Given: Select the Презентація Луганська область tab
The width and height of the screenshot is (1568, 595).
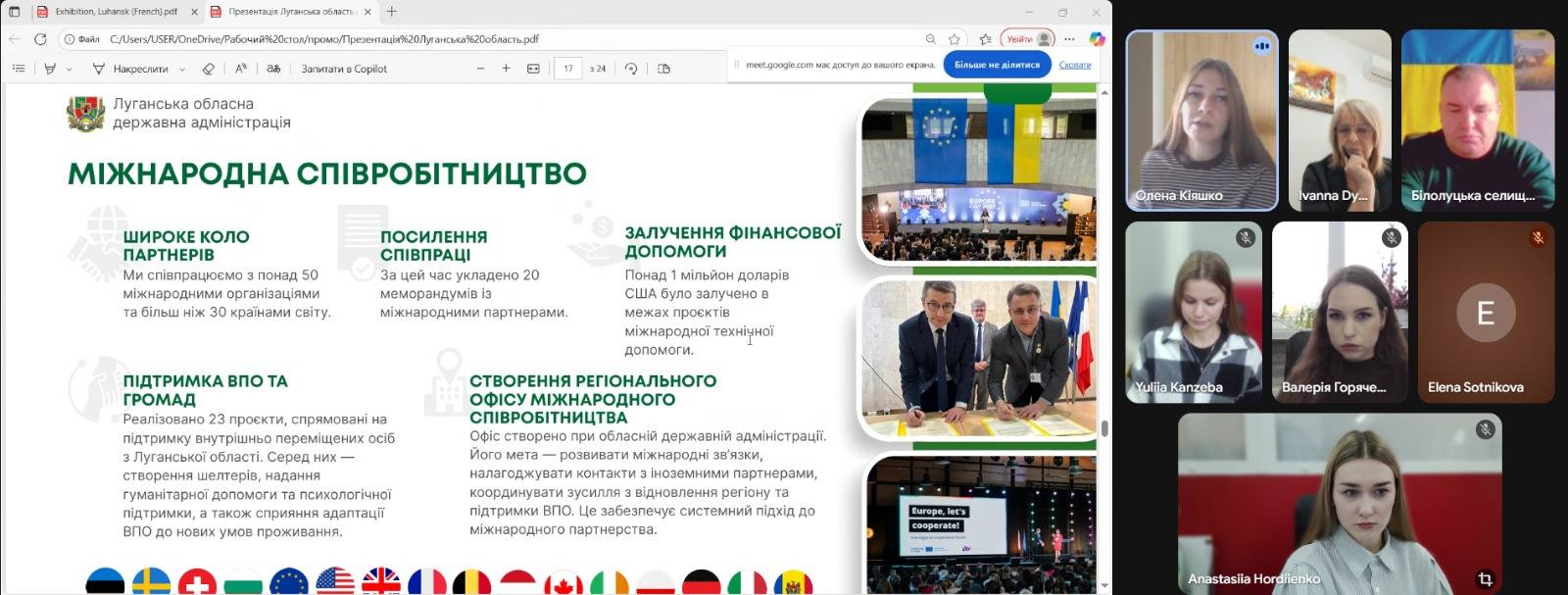Looking at the screenshot, I should pyautogui.click(x=292, y=12).
